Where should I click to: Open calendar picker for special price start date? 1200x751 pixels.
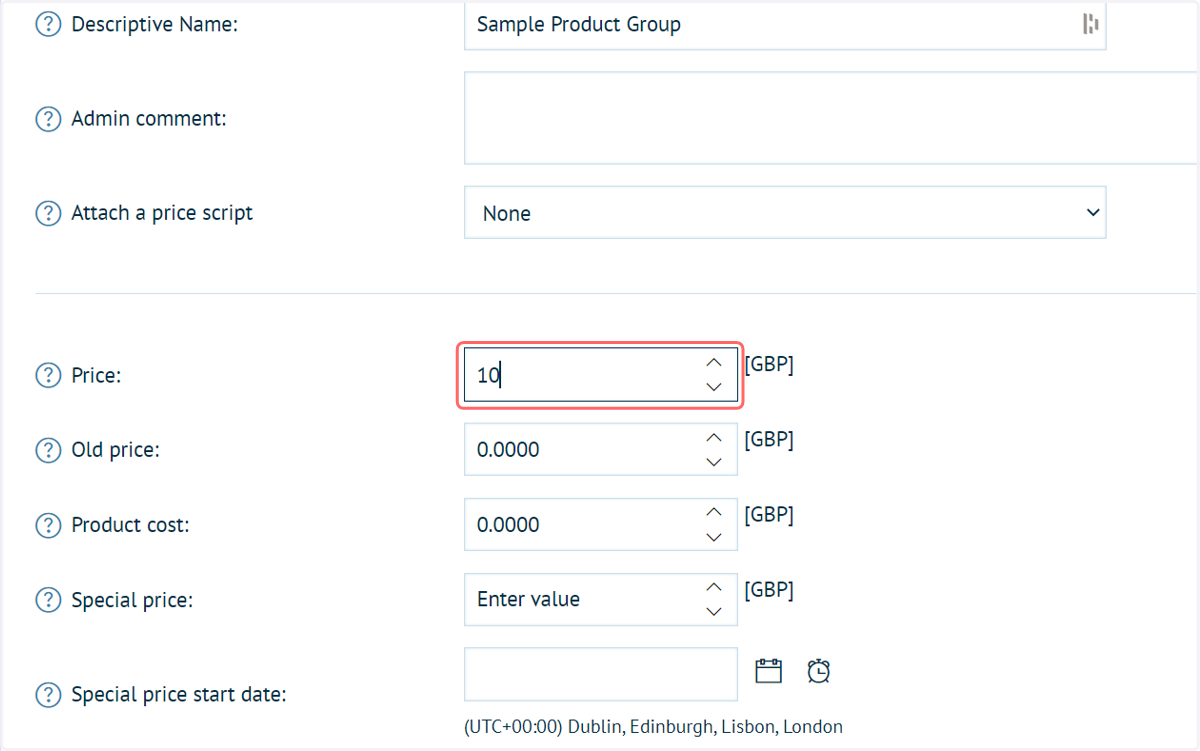768,671
